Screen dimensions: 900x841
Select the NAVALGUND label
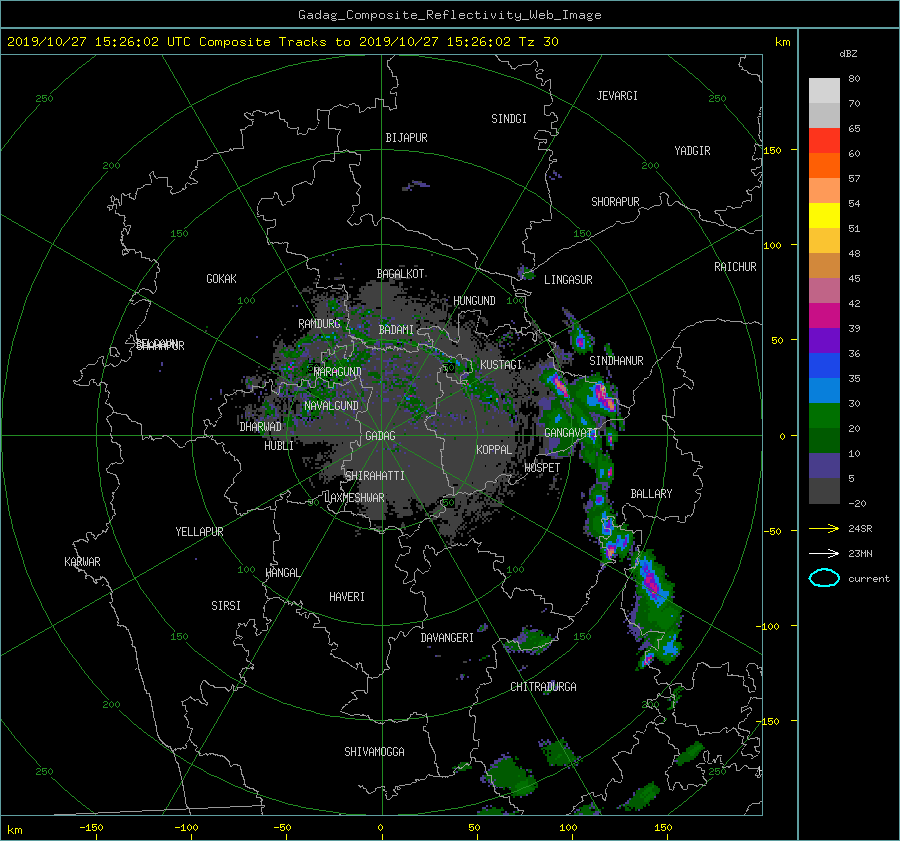[331, 406]
